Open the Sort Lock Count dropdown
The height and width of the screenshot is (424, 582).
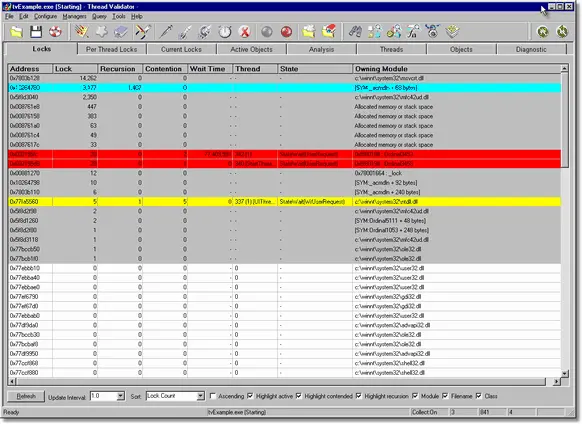click(x=200, y=396)
